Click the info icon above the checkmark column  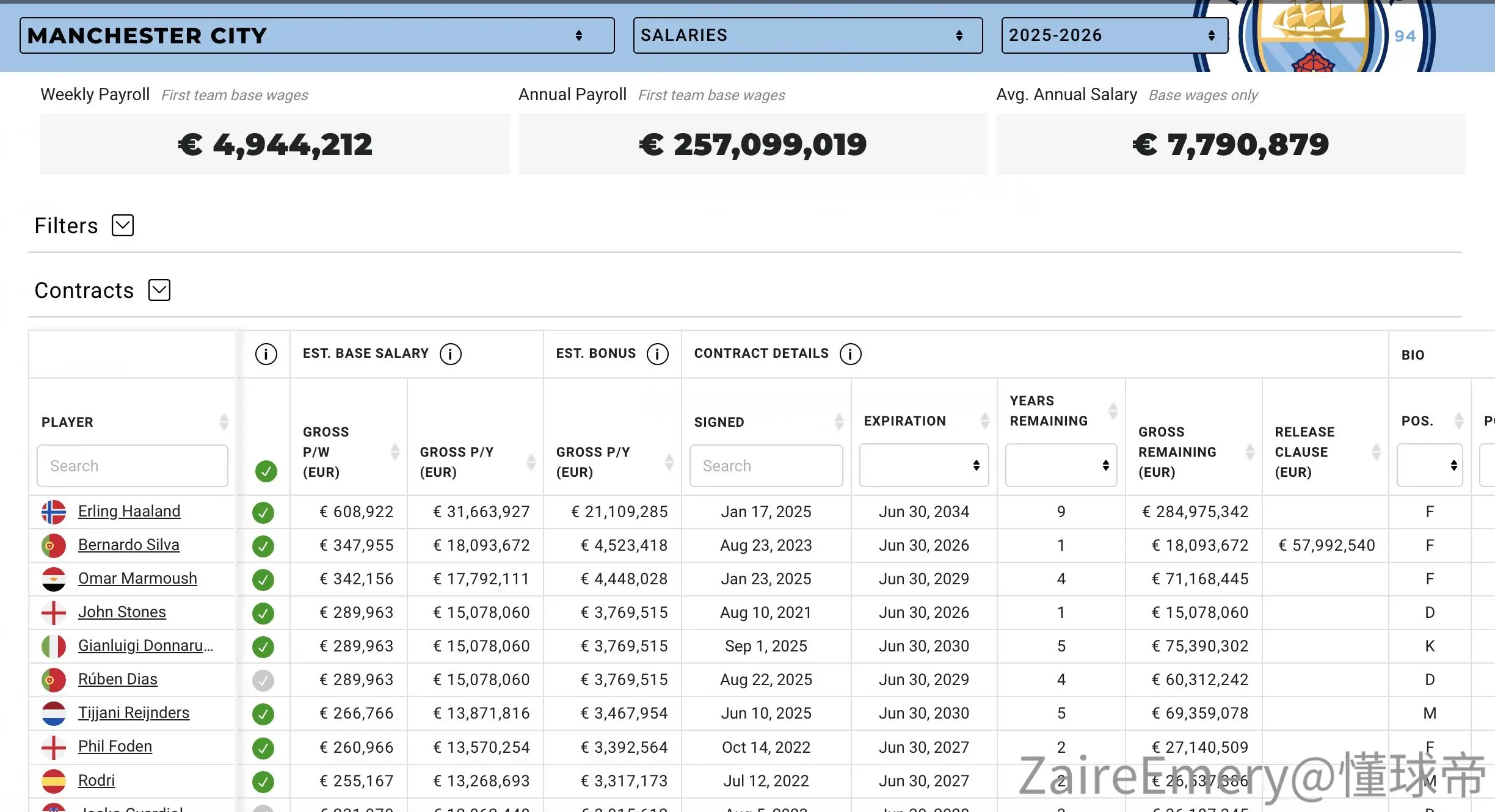point(266,354)
